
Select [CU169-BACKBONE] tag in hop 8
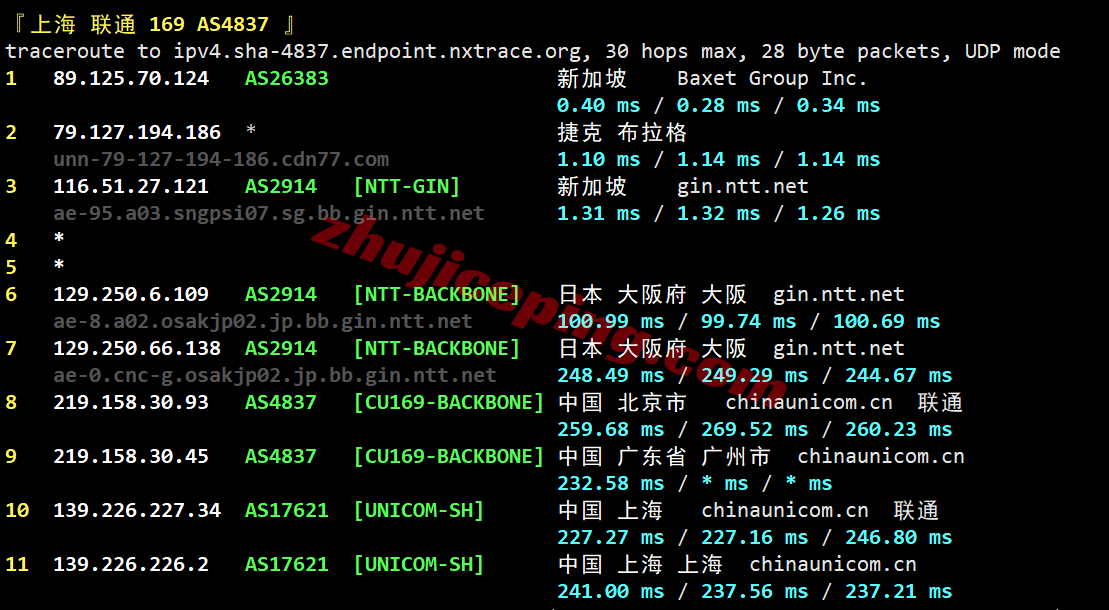[449, 402]
